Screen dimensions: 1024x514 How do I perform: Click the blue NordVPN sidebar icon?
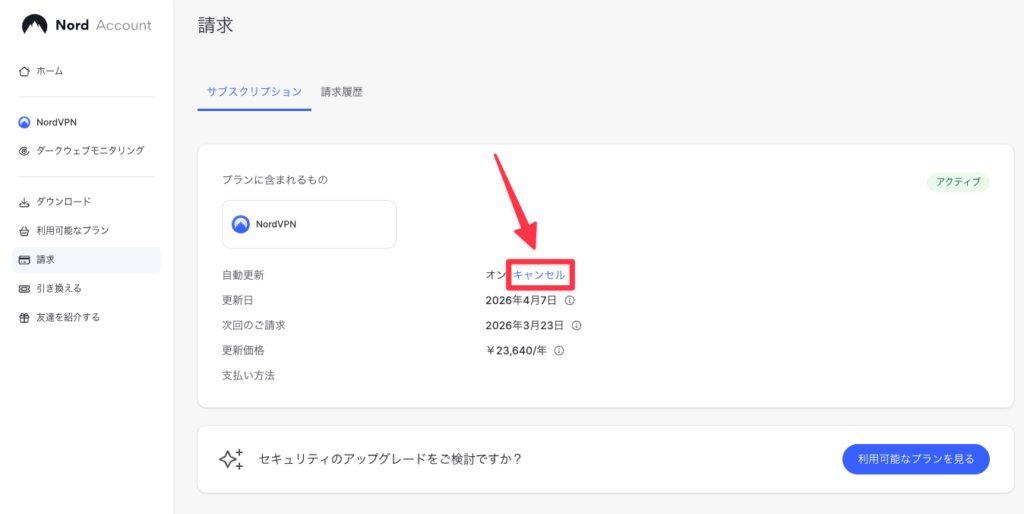[x=24, y=122]
